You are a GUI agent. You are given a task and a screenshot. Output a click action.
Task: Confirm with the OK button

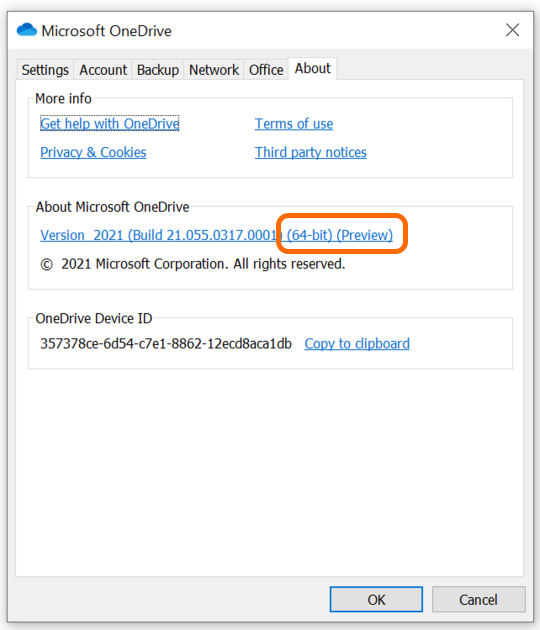tap(376, 599)
